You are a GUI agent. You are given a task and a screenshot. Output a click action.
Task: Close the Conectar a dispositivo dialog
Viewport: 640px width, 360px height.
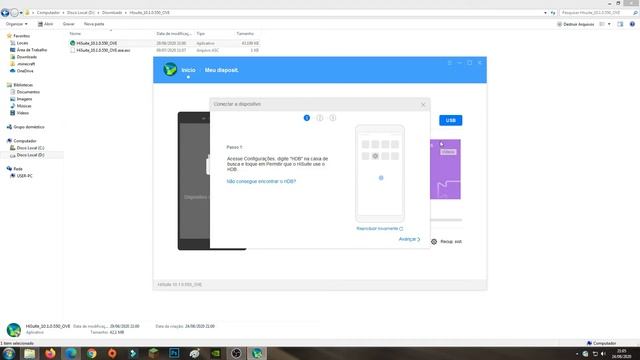point(423,104)
